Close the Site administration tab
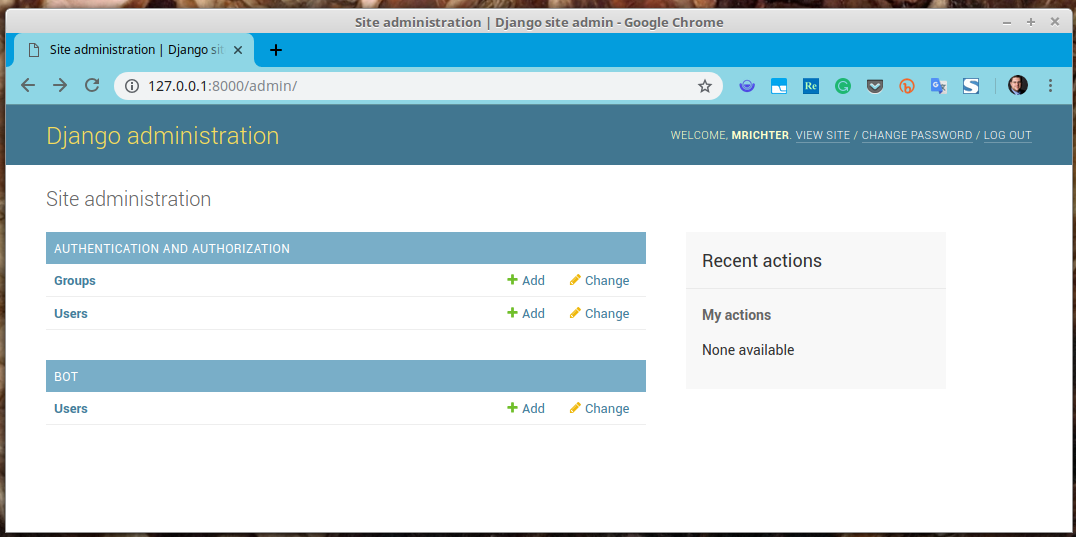 (238, 50)
